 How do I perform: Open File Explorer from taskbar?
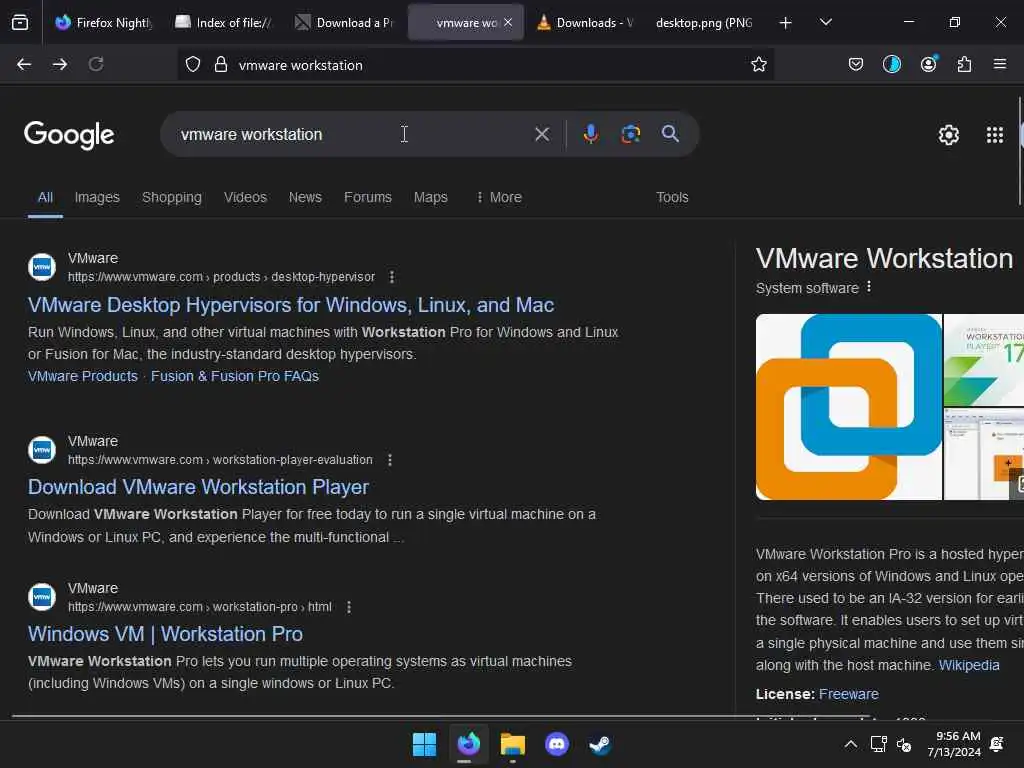513,744
